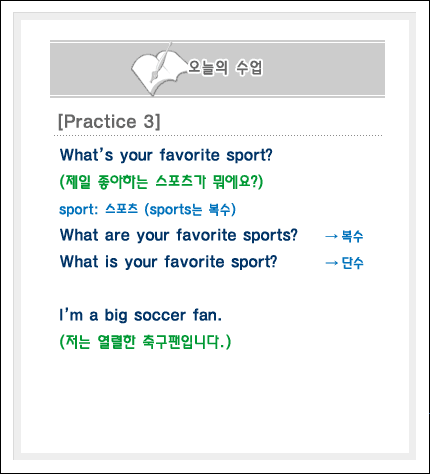The height and width of the screenshot is (474, 430).
Task: Click "What are your favorite sports?" line
Action: click(178, 235)
